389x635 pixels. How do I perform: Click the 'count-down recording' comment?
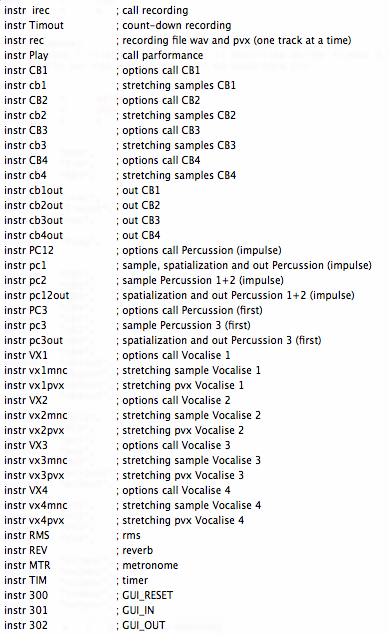(176, 25)
